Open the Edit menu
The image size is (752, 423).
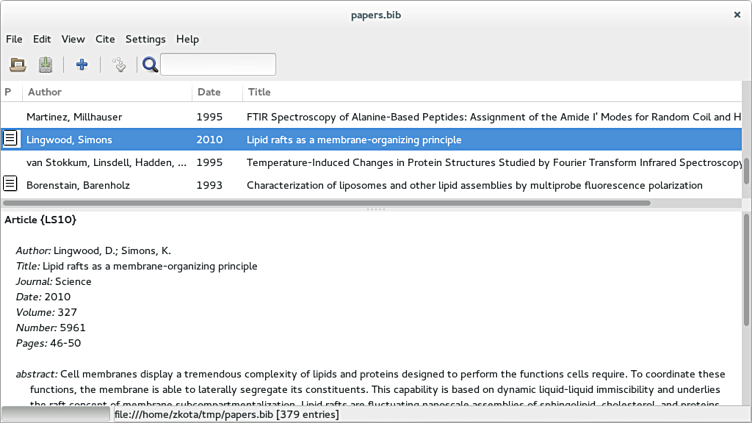coord(42,39)
